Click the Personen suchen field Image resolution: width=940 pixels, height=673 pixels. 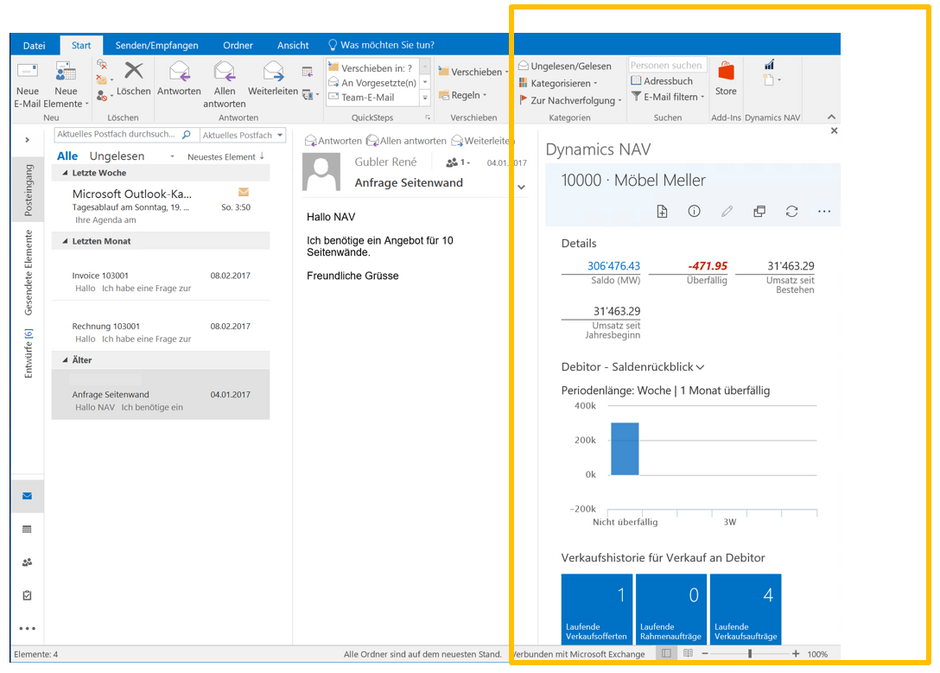pos(667,65)
